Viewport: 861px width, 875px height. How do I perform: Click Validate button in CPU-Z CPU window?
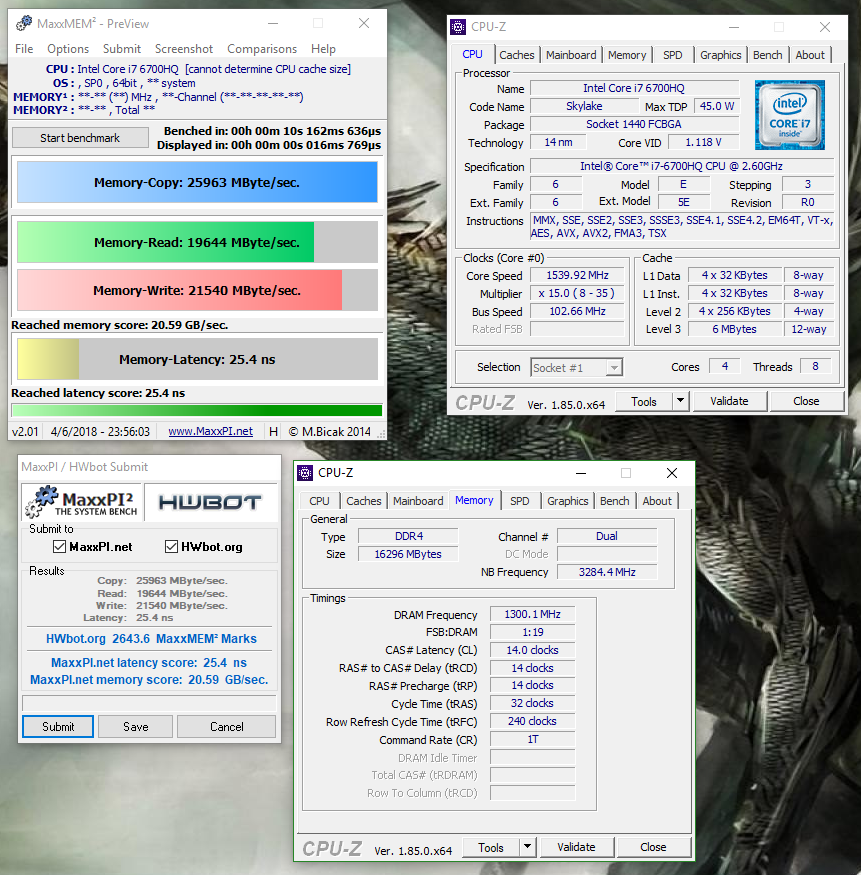(x=729, y=401)
